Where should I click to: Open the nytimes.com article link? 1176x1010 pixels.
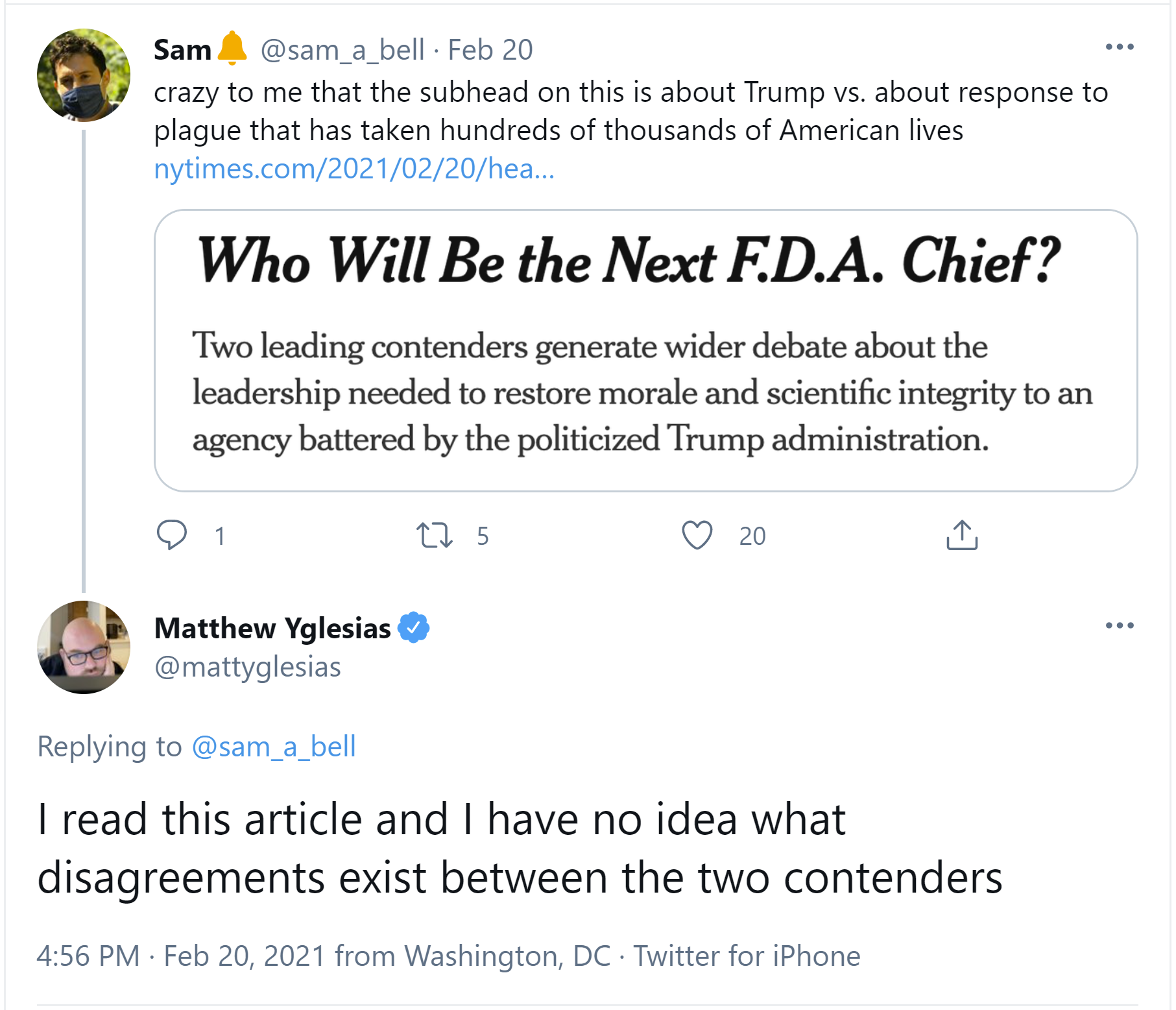pos(354,169)
